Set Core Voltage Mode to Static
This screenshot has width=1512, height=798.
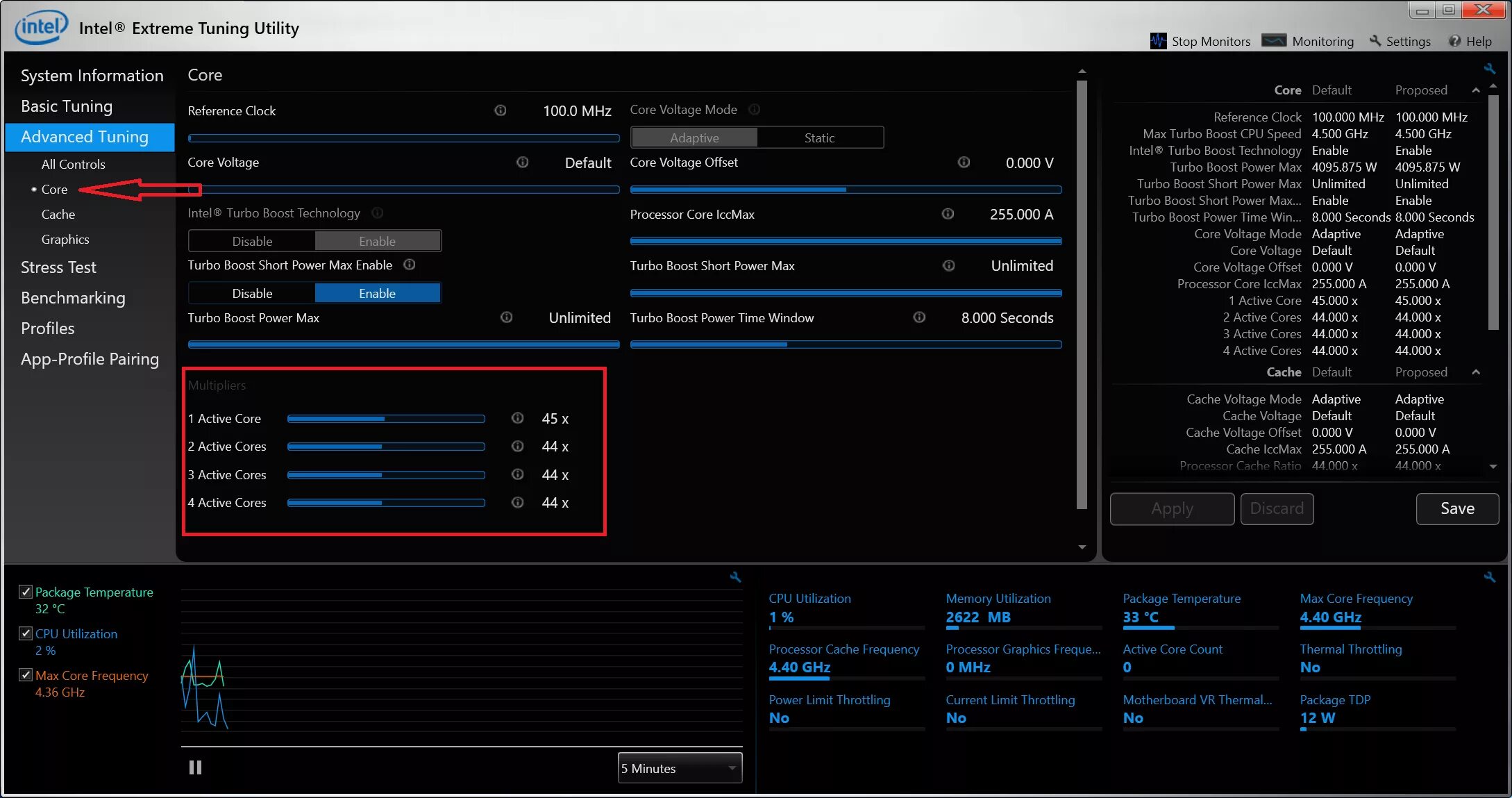point(819,138)
